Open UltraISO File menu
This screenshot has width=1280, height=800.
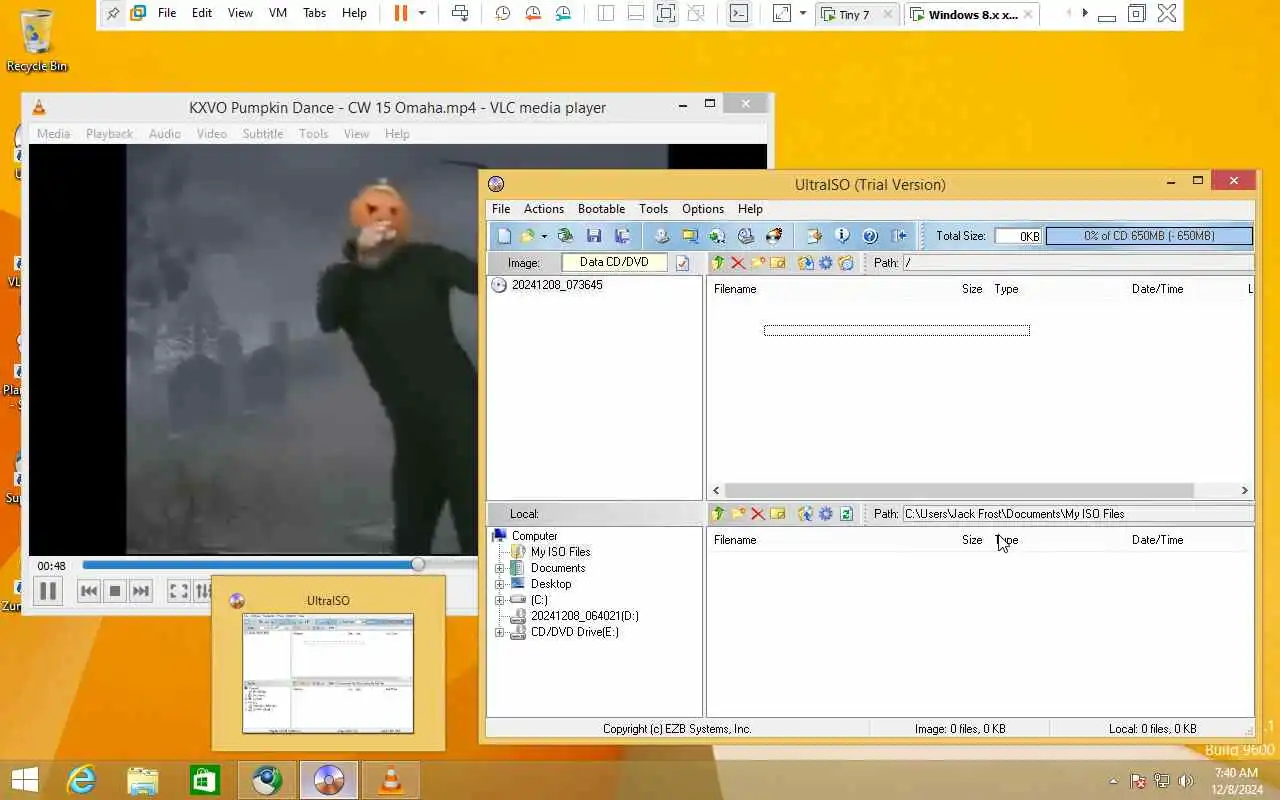pyautogui.click(x=501, y=209)
